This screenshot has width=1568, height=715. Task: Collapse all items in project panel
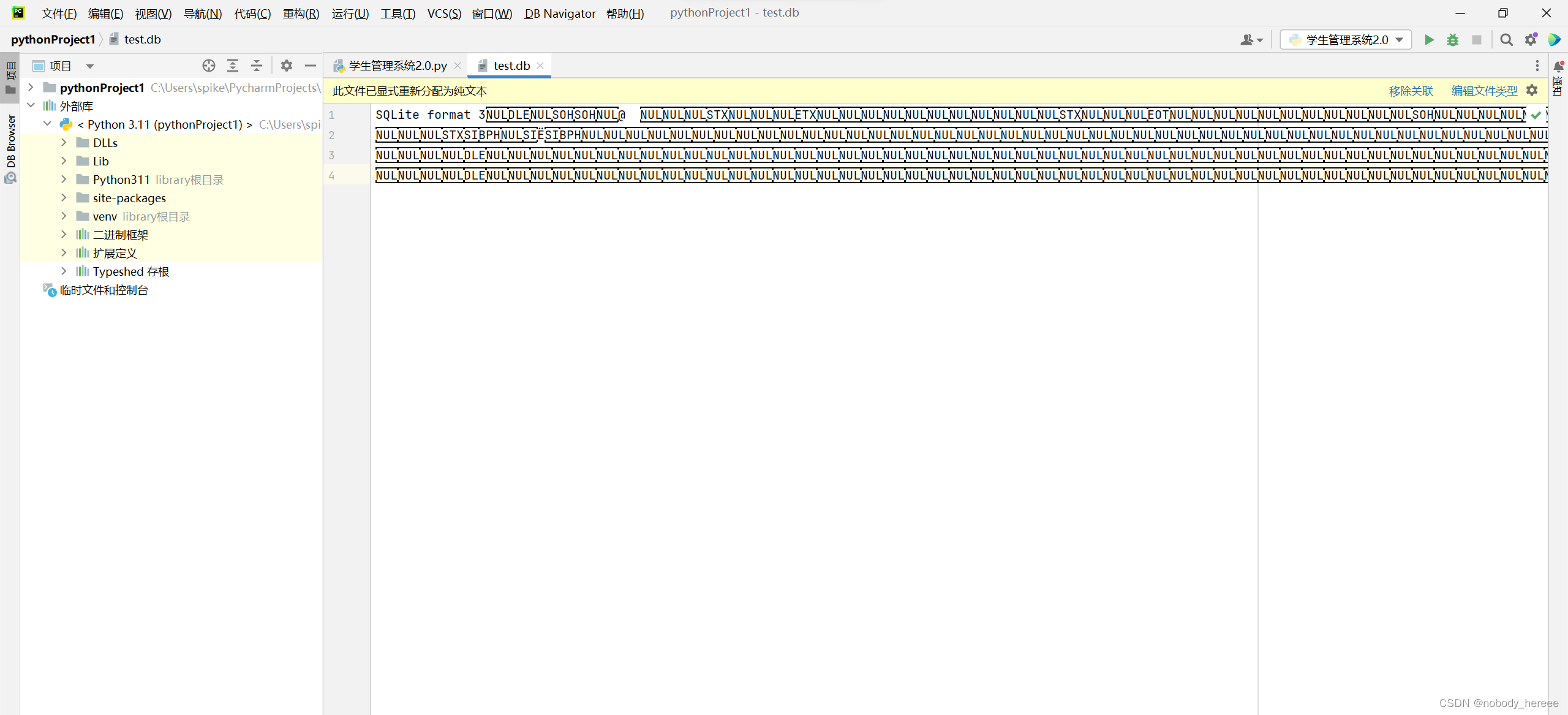point(257,66)
